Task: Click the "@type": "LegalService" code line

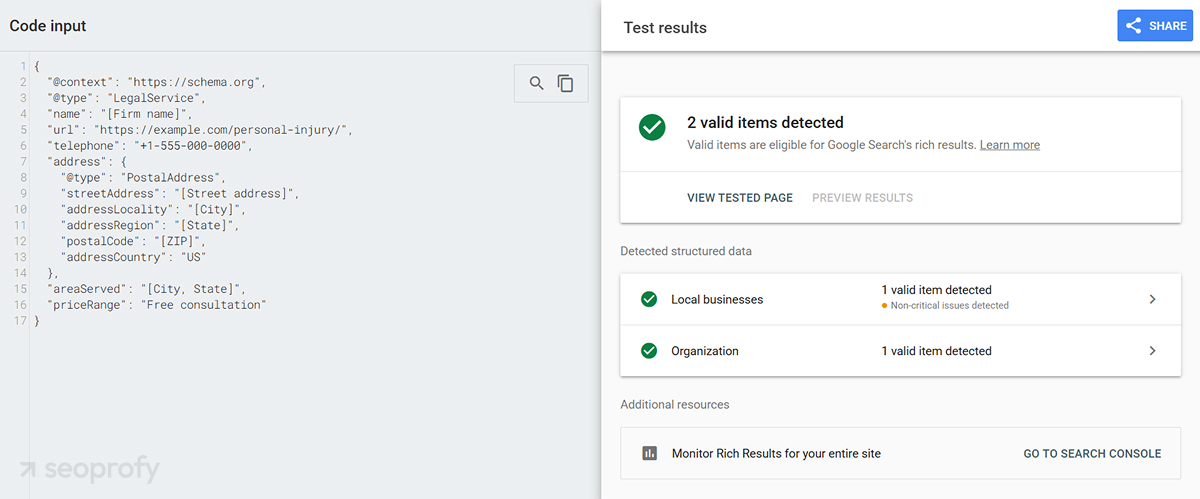Action: click(x=125, y=98)
